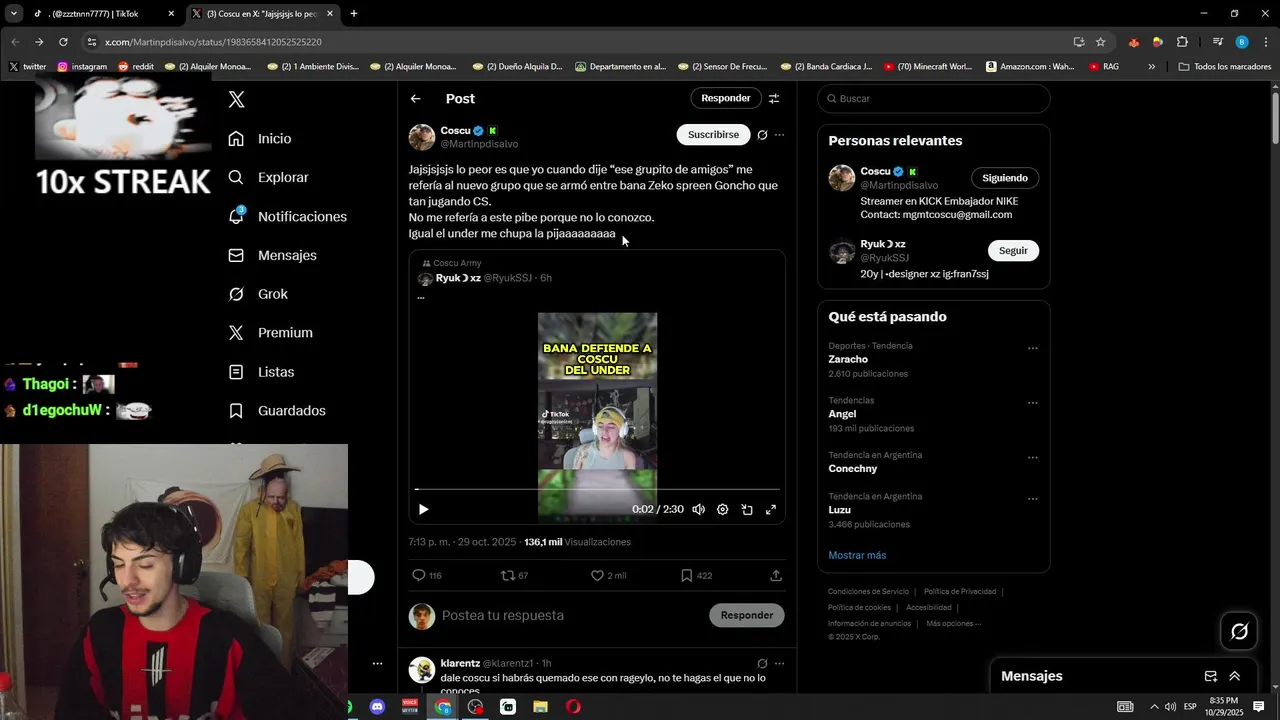Open video settings gear
The width and height of the screenshot is (1280, 720).
click(x=723, y=509)
